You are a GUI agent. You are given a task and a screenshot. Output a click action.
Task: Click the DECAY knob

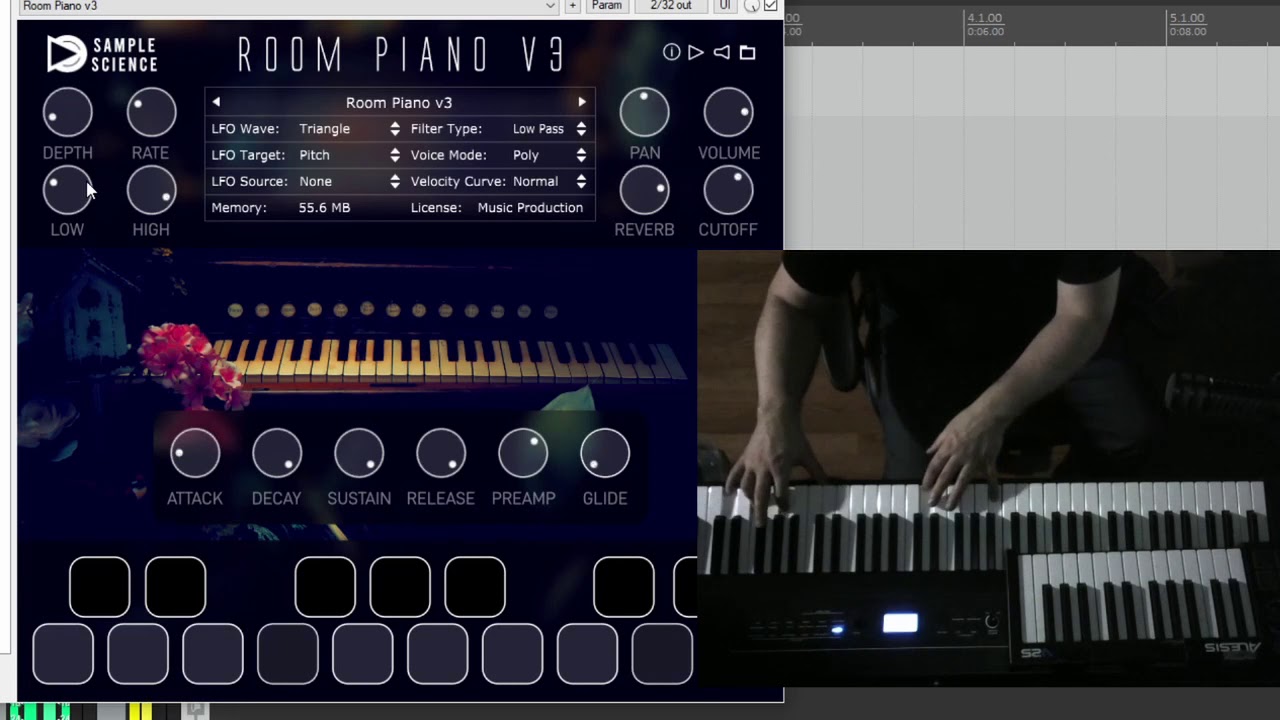point(277,454)
